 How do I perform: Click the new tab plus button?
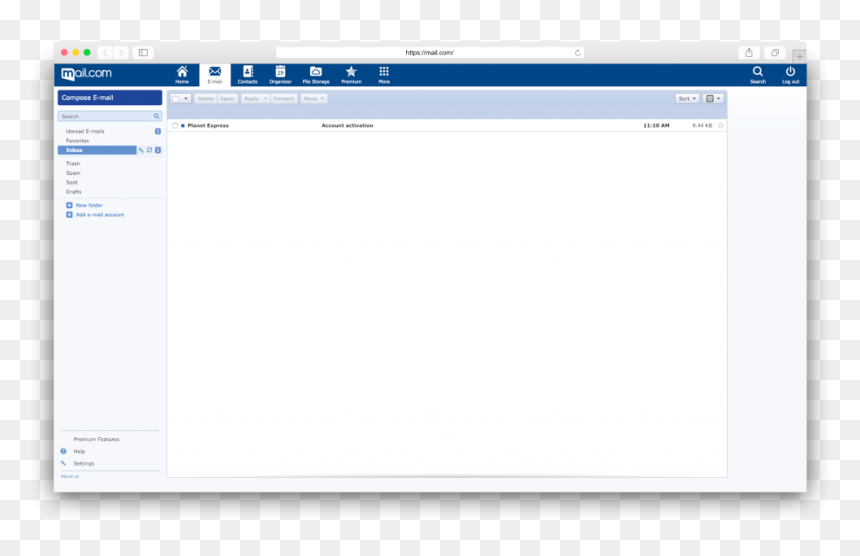tap(799, 56)
